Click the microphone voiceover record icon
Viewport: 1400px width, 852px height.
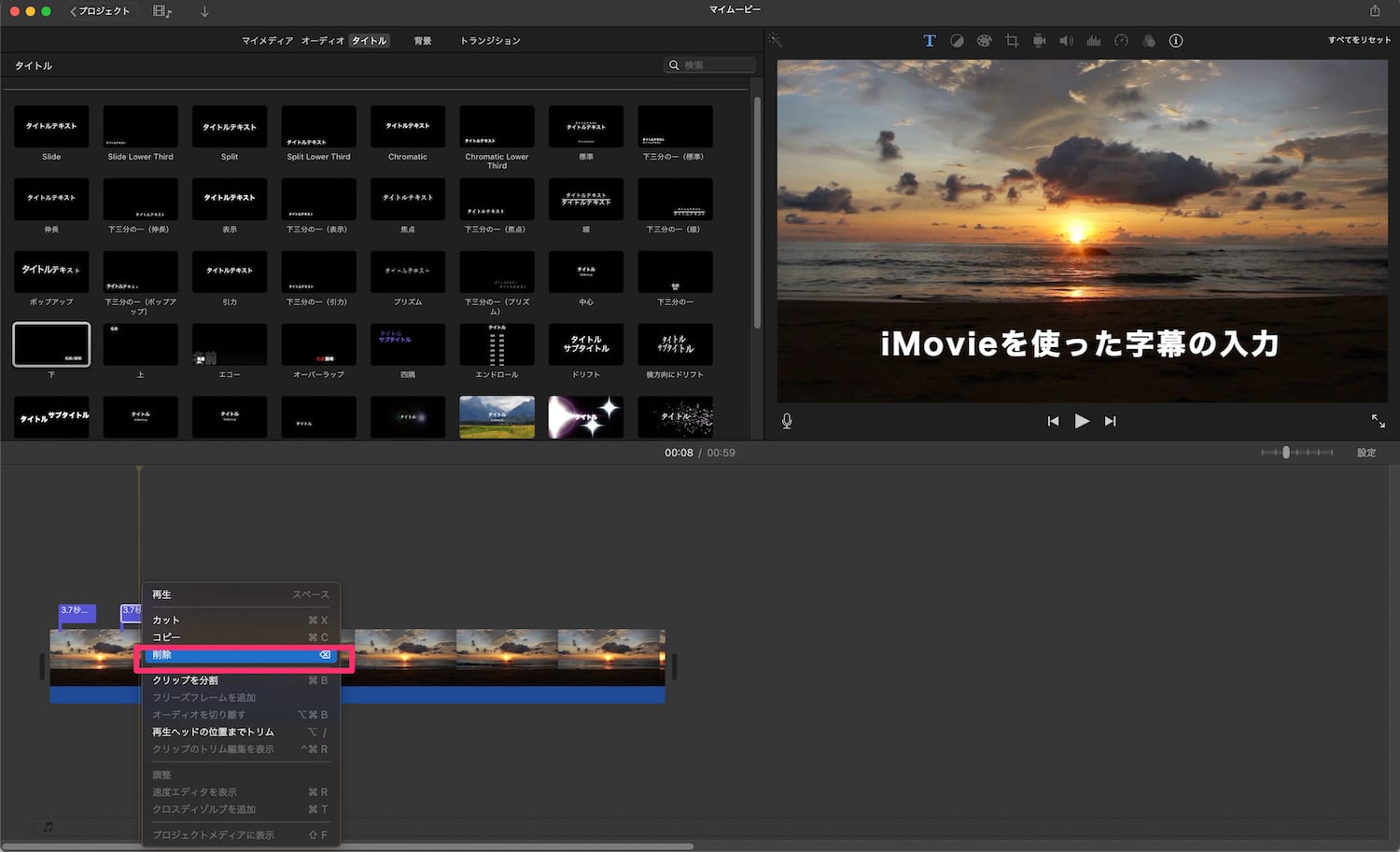tap(787, 421)
